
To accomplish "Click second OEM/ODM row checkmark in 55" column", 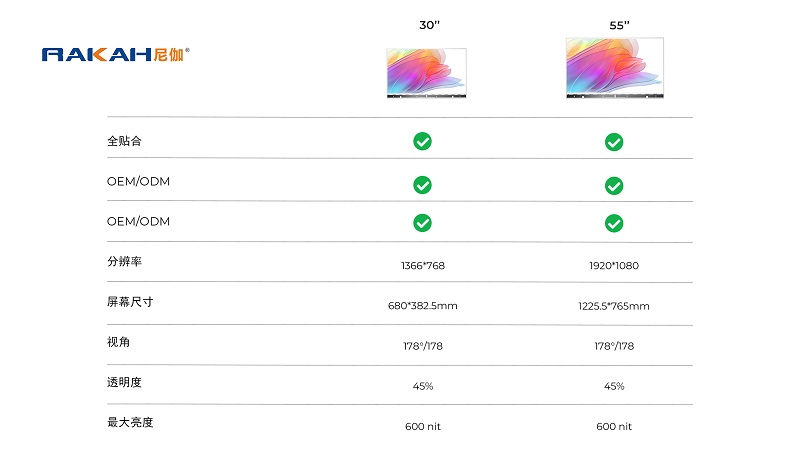I will [x=614, y=222].
